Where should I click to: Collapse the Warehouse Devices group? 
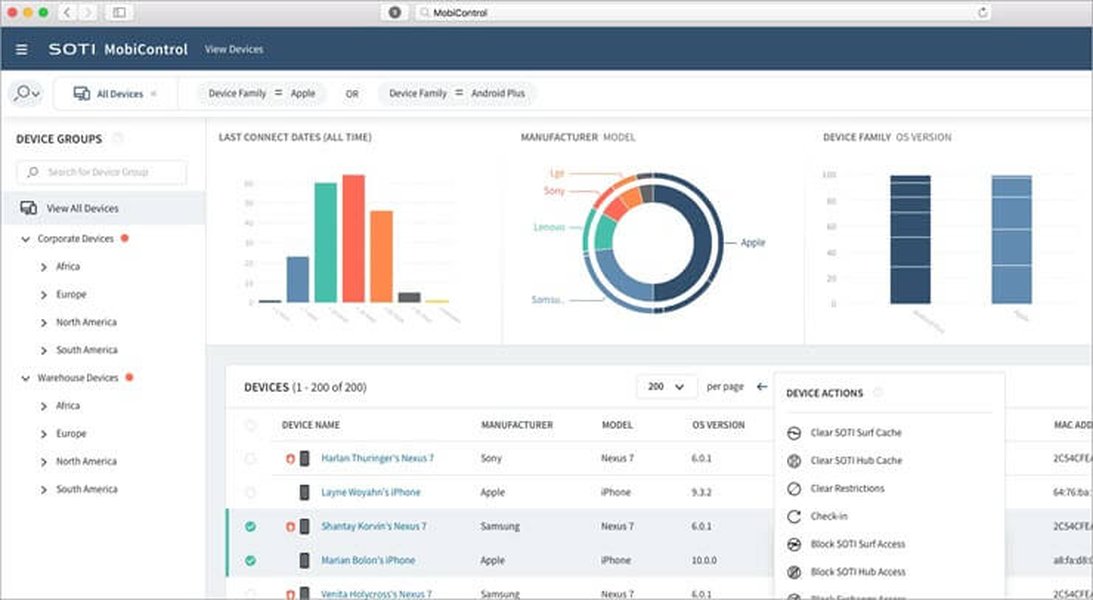click(26, 378)
